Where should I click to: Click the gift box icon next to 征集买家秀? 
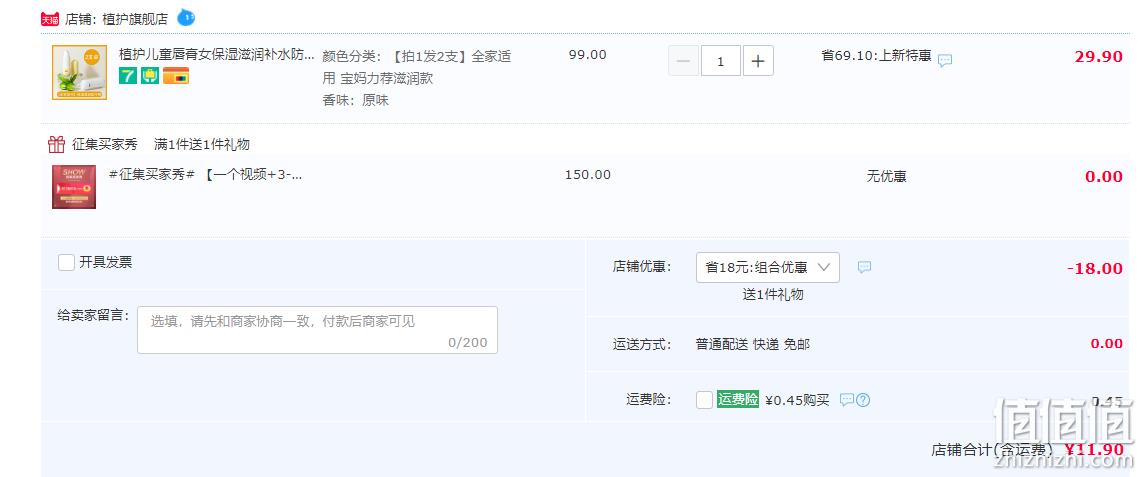point(56,144)
